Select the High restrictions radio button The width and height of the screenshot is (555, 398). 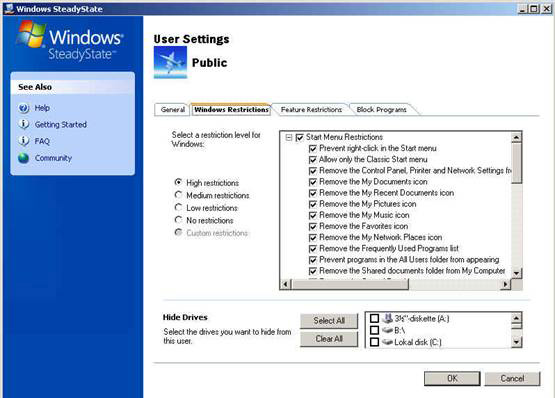pos(179,182)
